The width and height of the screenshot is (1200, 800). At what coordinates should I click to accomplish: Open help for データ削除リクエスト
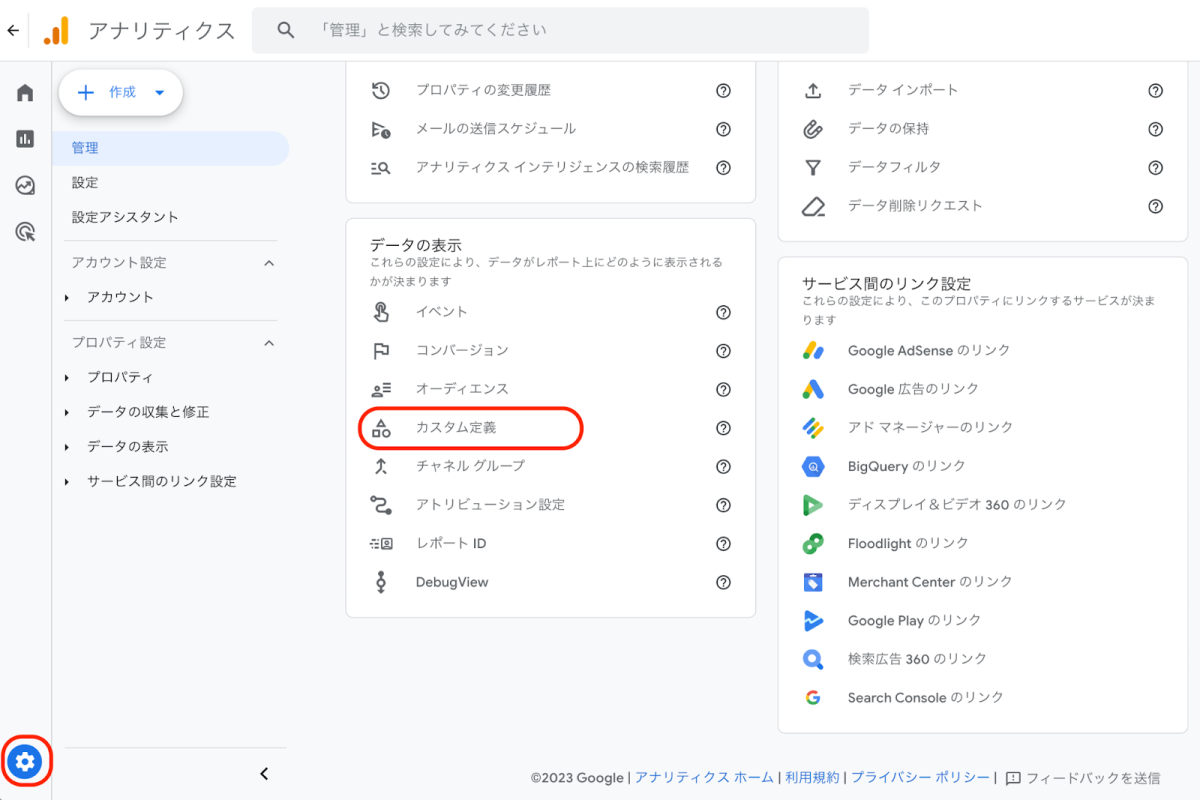[1155, 206]
